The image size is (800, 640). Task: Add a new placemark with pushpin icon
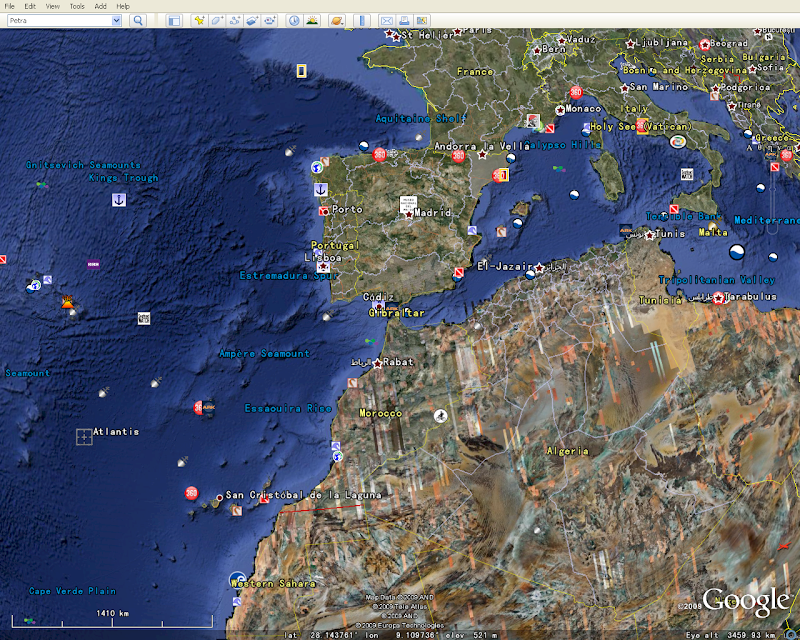[199, 20]
